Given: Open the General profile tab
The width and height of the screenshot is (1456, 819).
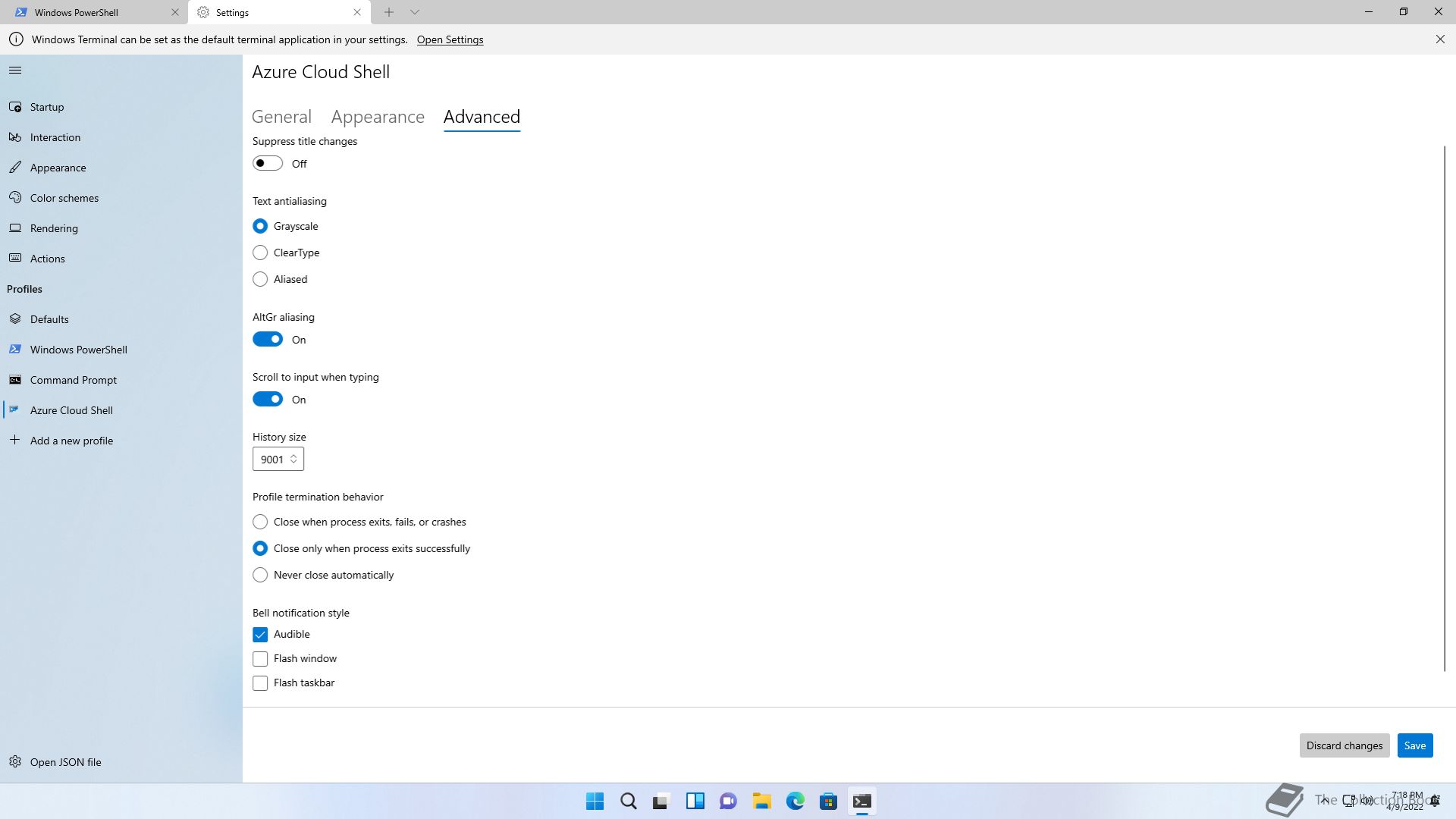Looking at the screenshot, I should (x=282, y=117).
